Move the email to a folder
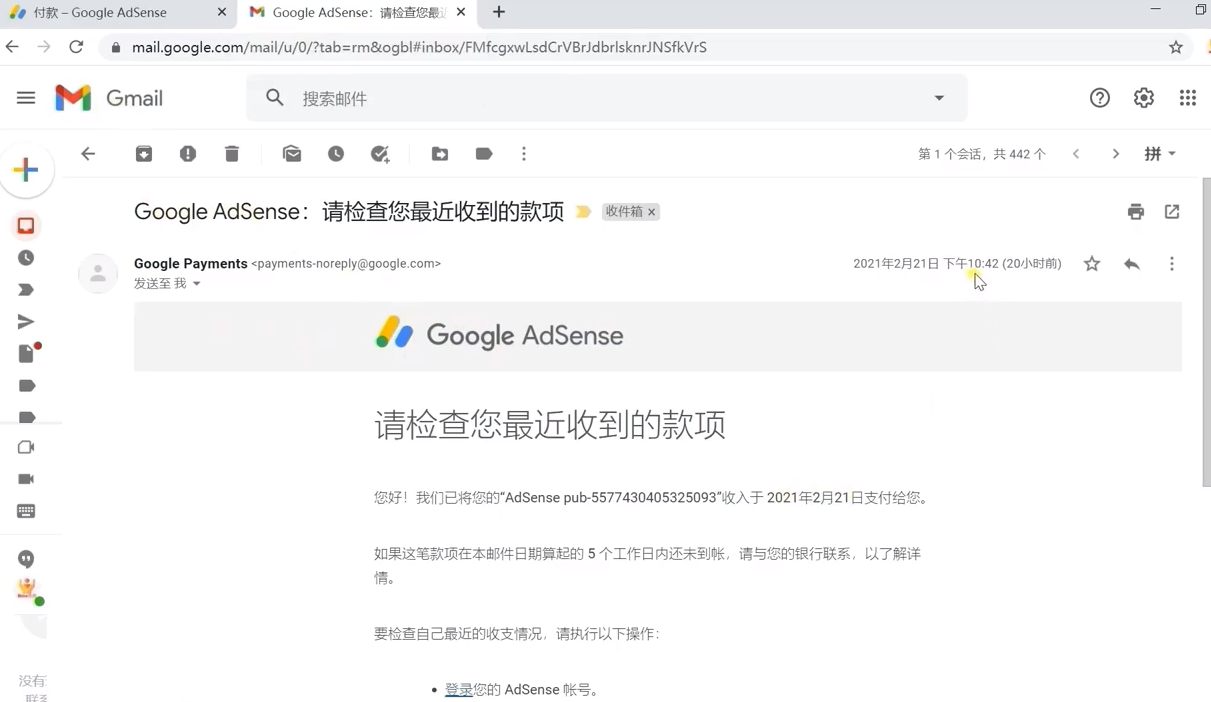Viewport: 1211px width, 702px height. pos(440,154)
